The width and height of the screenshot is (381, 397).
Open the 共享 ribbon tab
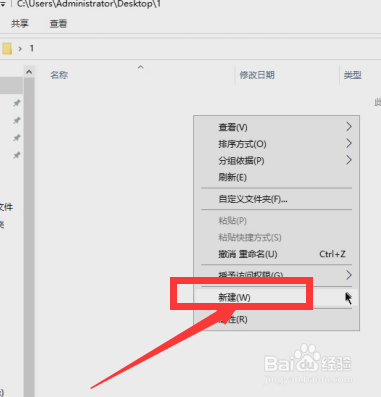tap(20, 24)
